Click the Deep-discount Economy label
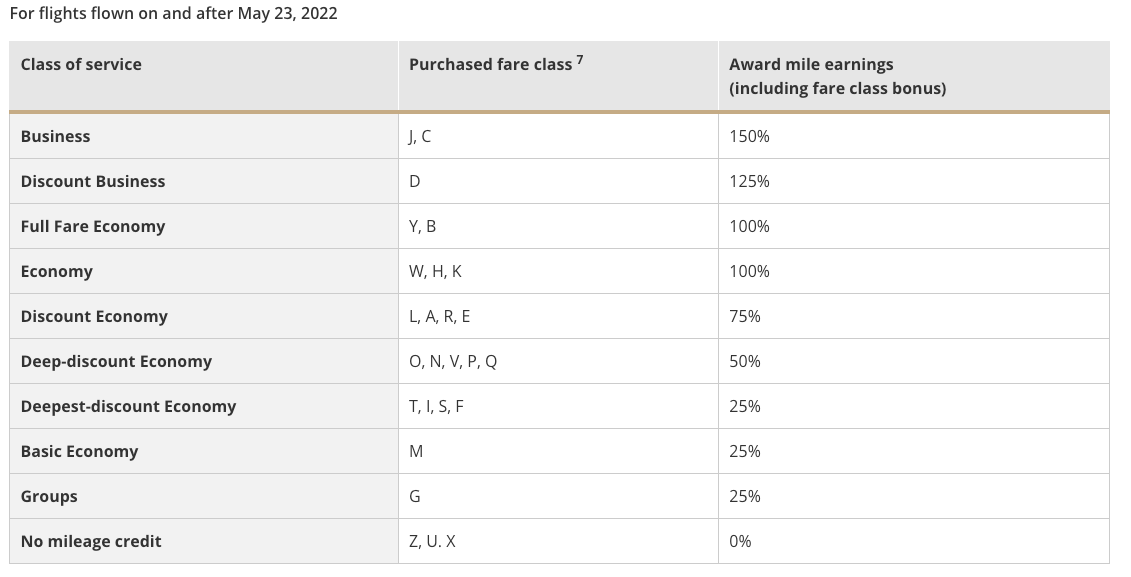1131x577 pixels. [116, 361]
